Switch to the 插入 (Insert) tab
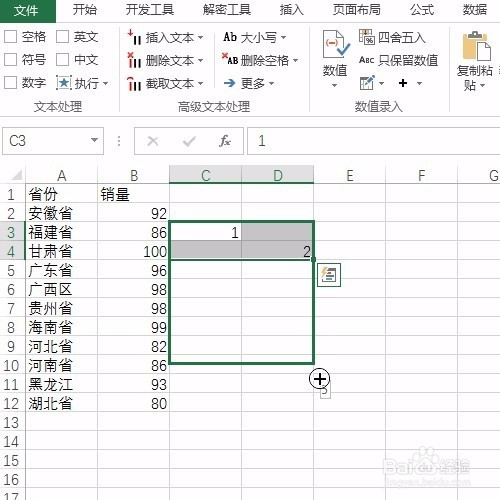The height and width of the screenshot is (500, 500). pos(292,10)
